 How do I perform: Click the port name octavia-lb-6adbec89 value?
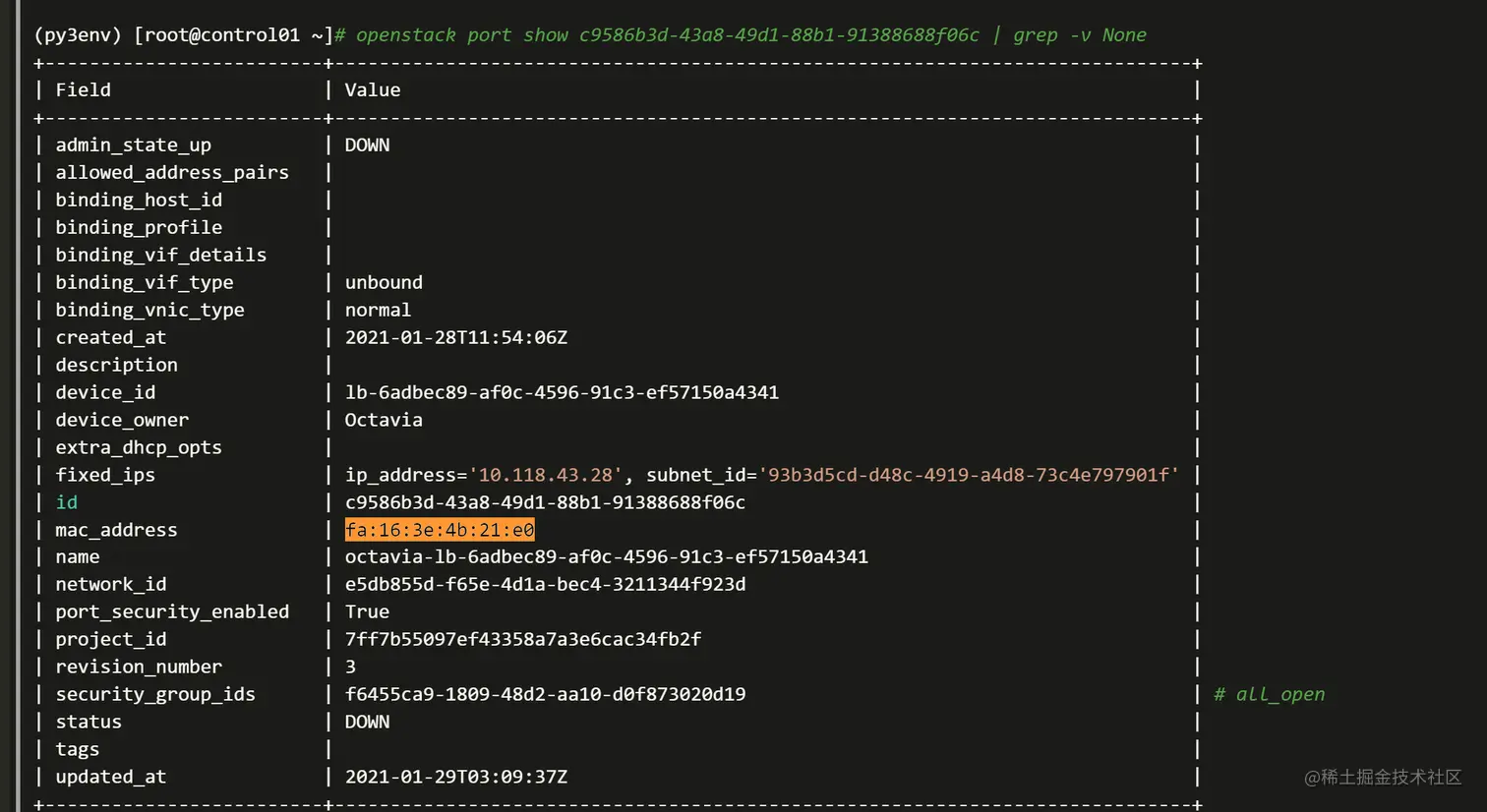click(x=606, y=556)
